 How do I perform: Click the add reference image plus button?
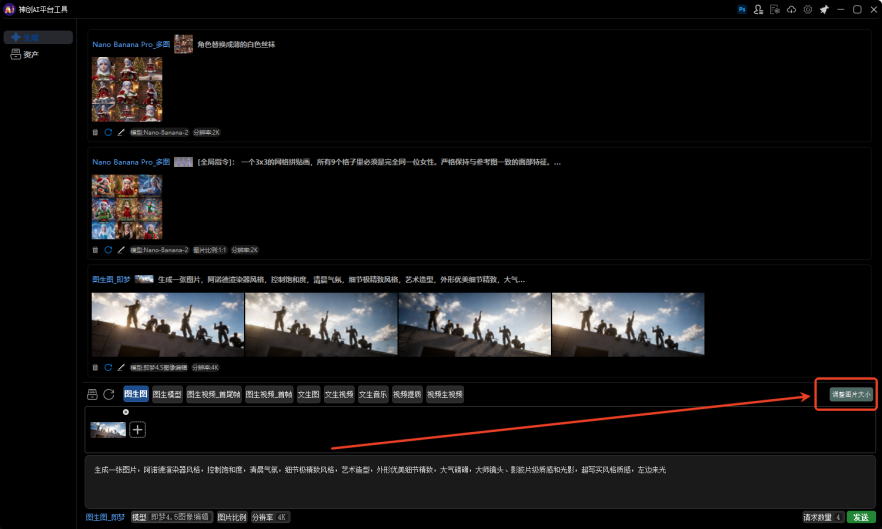(138, 430)
